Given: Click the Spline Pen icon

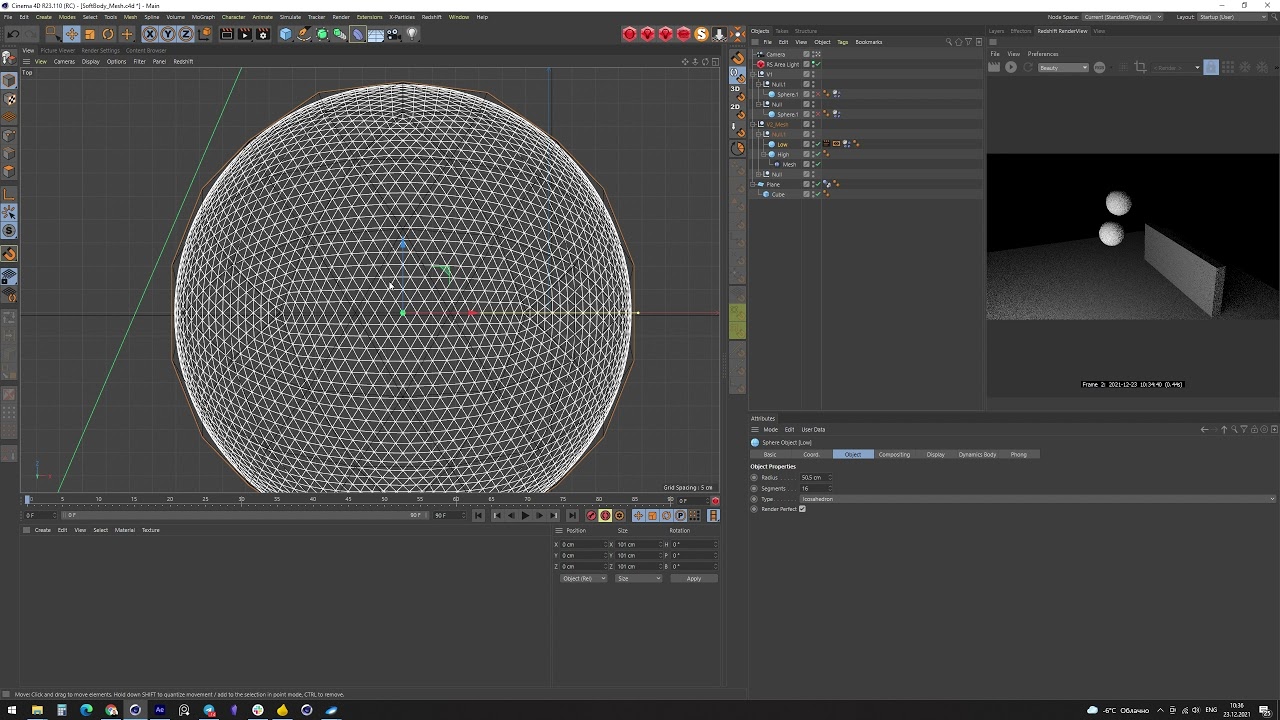Looking at the screenshot, I should (304, 34).
